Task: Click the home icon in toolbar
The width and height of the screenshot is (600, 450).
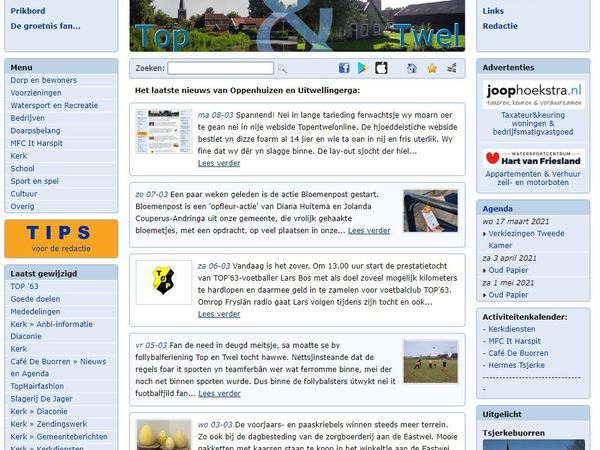Action: coord(412,68)
